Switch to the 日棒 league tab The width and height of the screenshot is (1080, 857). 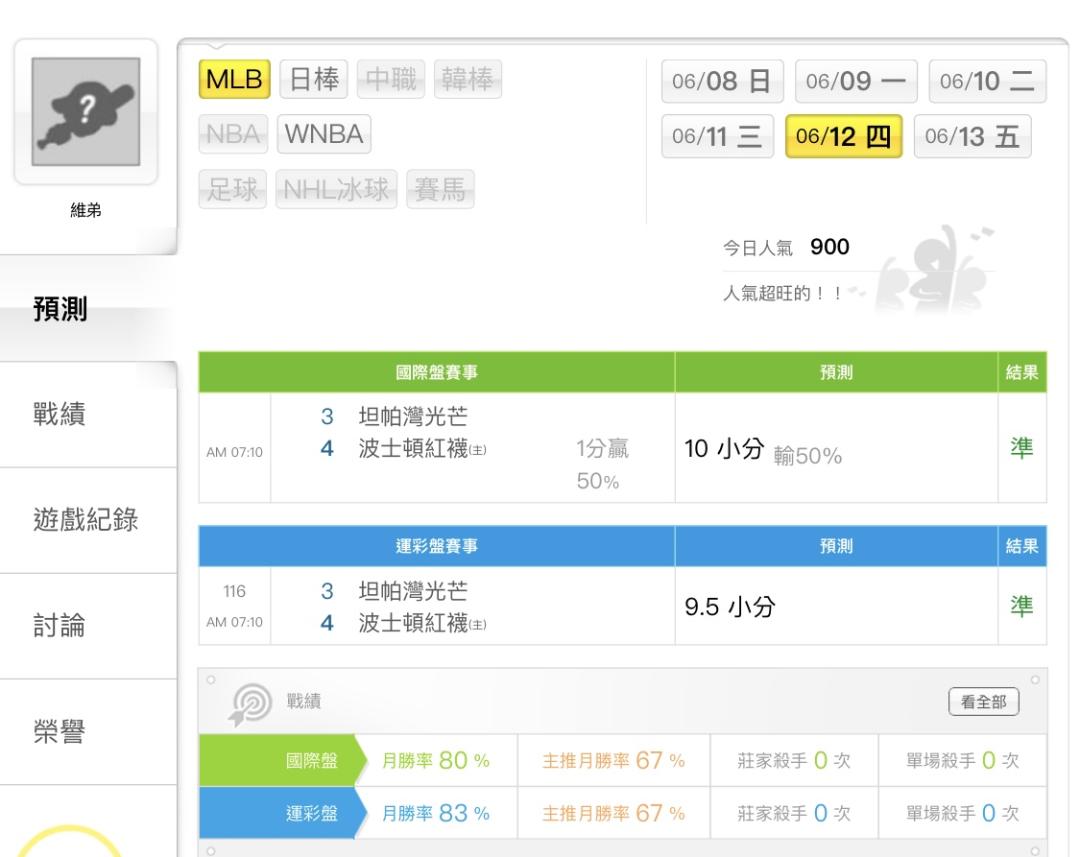tap(314, 79)
